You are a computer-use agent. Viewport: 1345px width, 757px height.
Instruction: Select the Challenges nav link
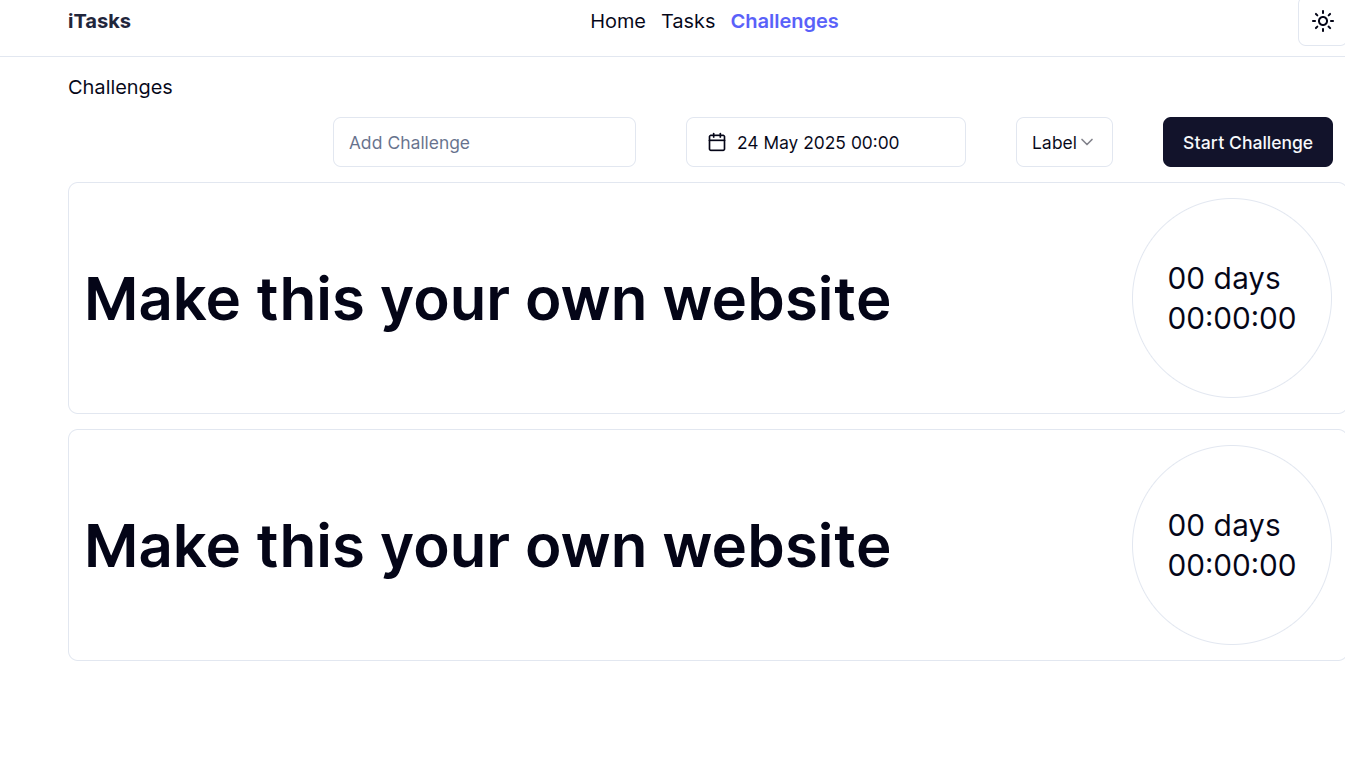pyautogui.click(x=784, y=21)
